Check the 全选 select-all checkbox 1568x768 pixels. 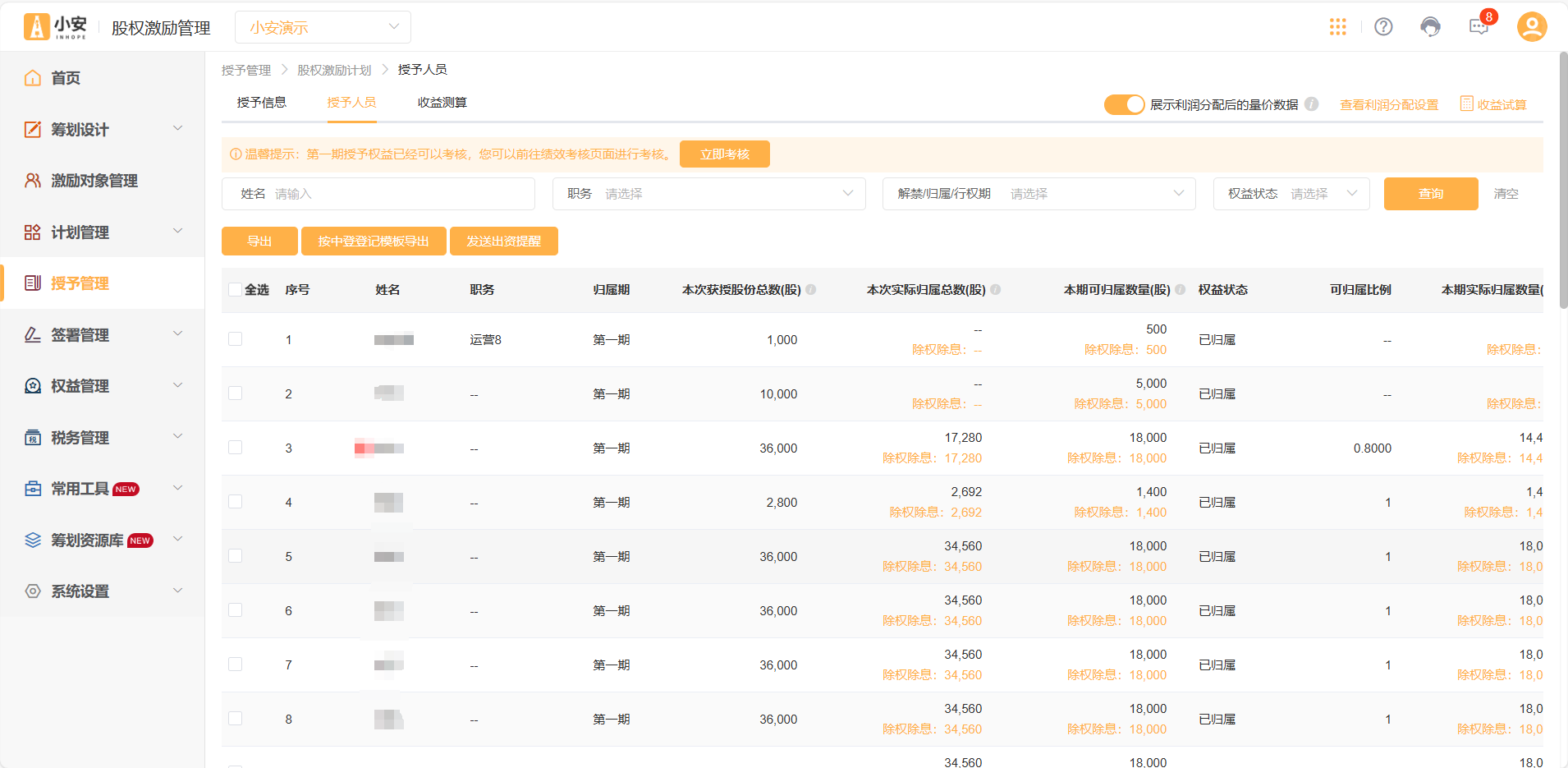tap(236, 290)
